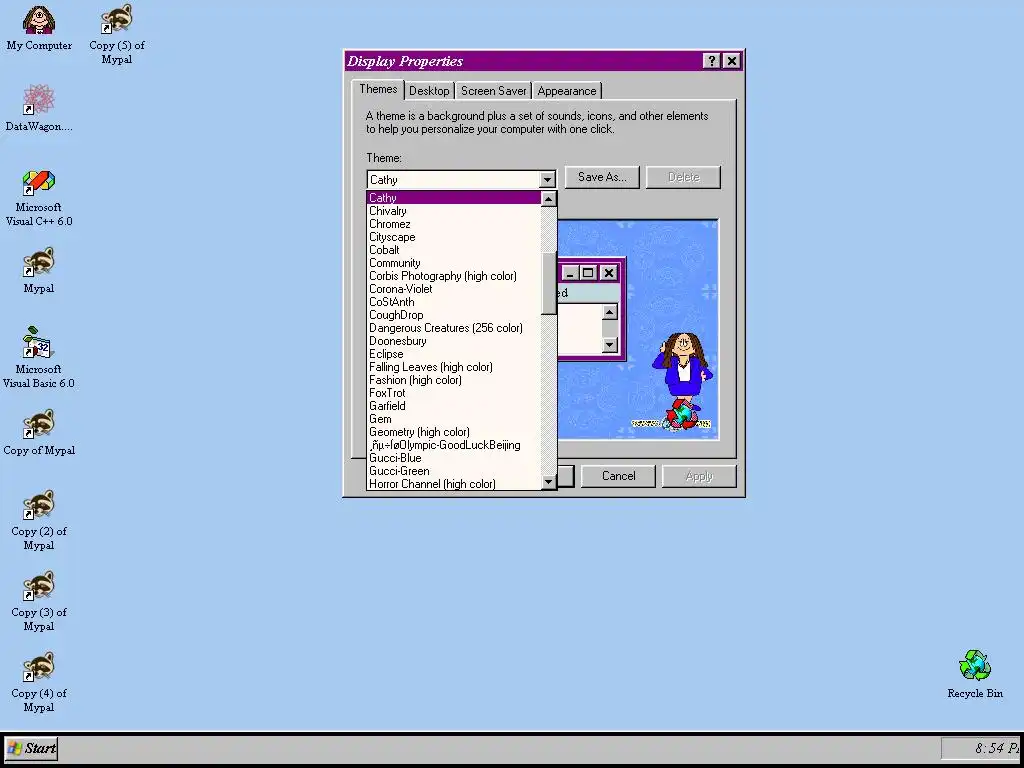Open the My Computer desktop icon
Image resolution: width=1024 pixels, height=768 pixels.
[x=39, y=29]
